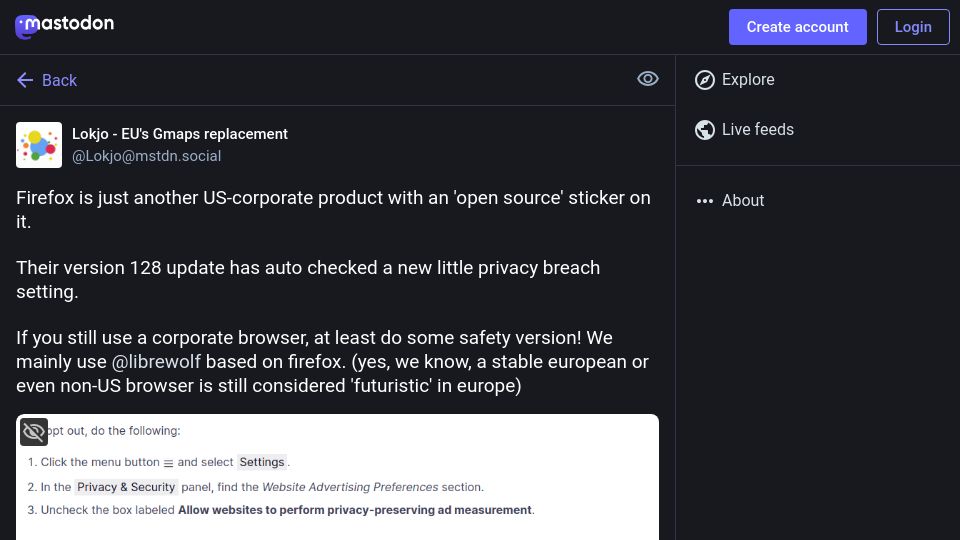
Task: Open the attached opt-out instructions image
Action: point(337,478)
